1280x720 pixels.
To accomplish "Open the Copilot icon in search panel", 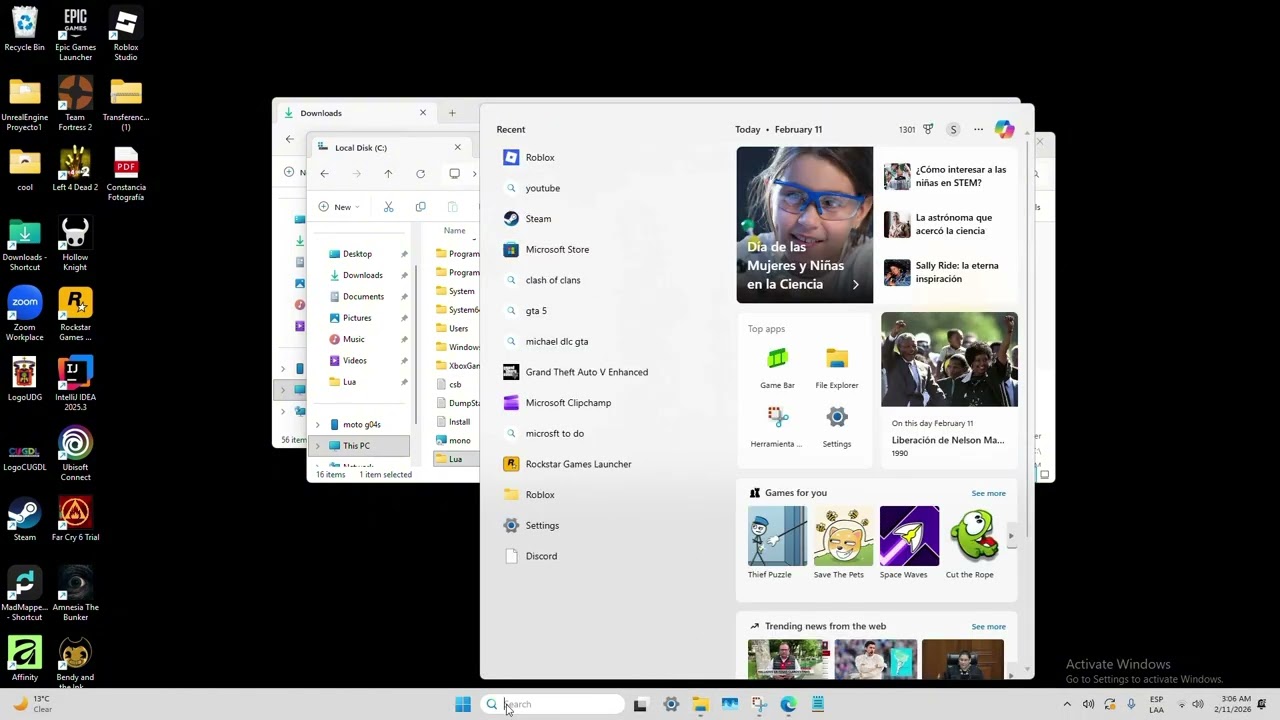I will pos(1004,129).
